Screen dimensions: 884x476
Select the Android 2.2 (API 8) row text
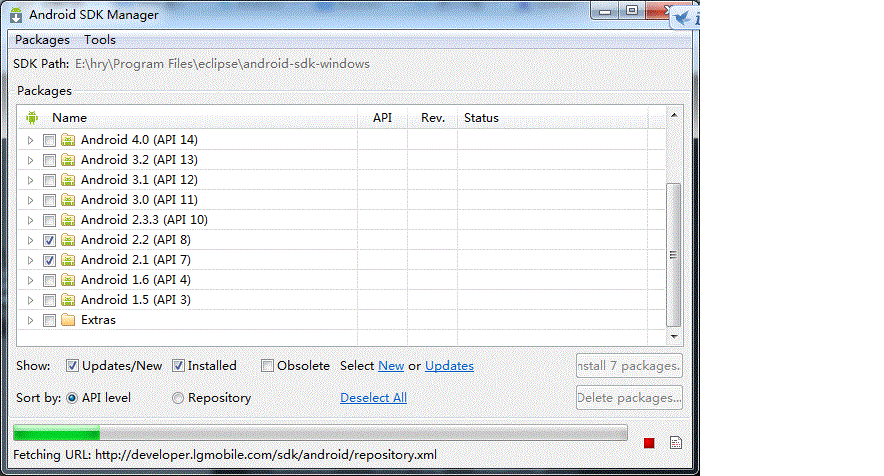tap(136, 240)
